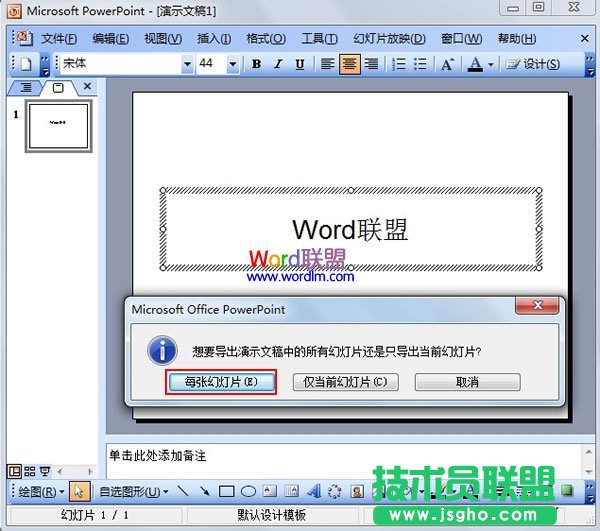Open the 幻灯片放映 menu
The width and height of the screenshot is (600, 531).
pyautogui.click(x=389, y=39)
